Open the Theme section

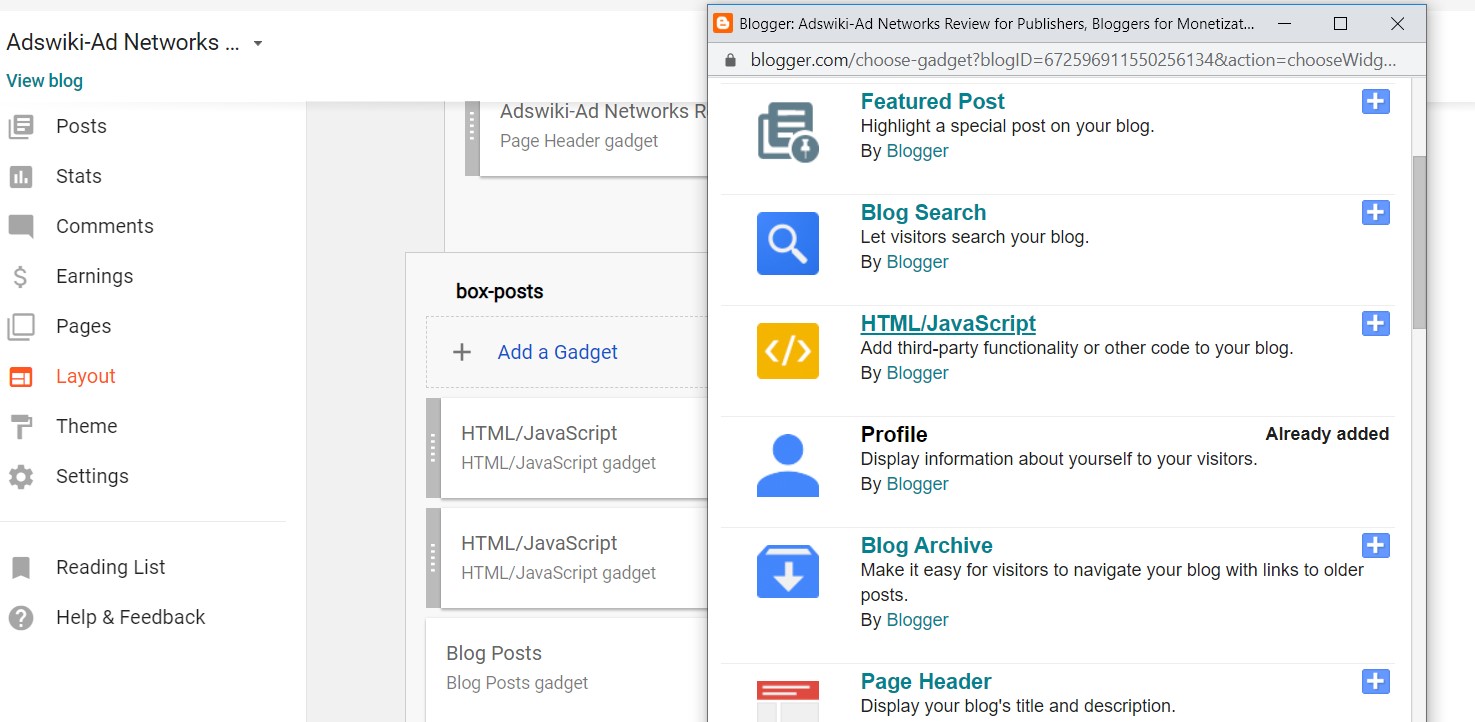[86, 426]
